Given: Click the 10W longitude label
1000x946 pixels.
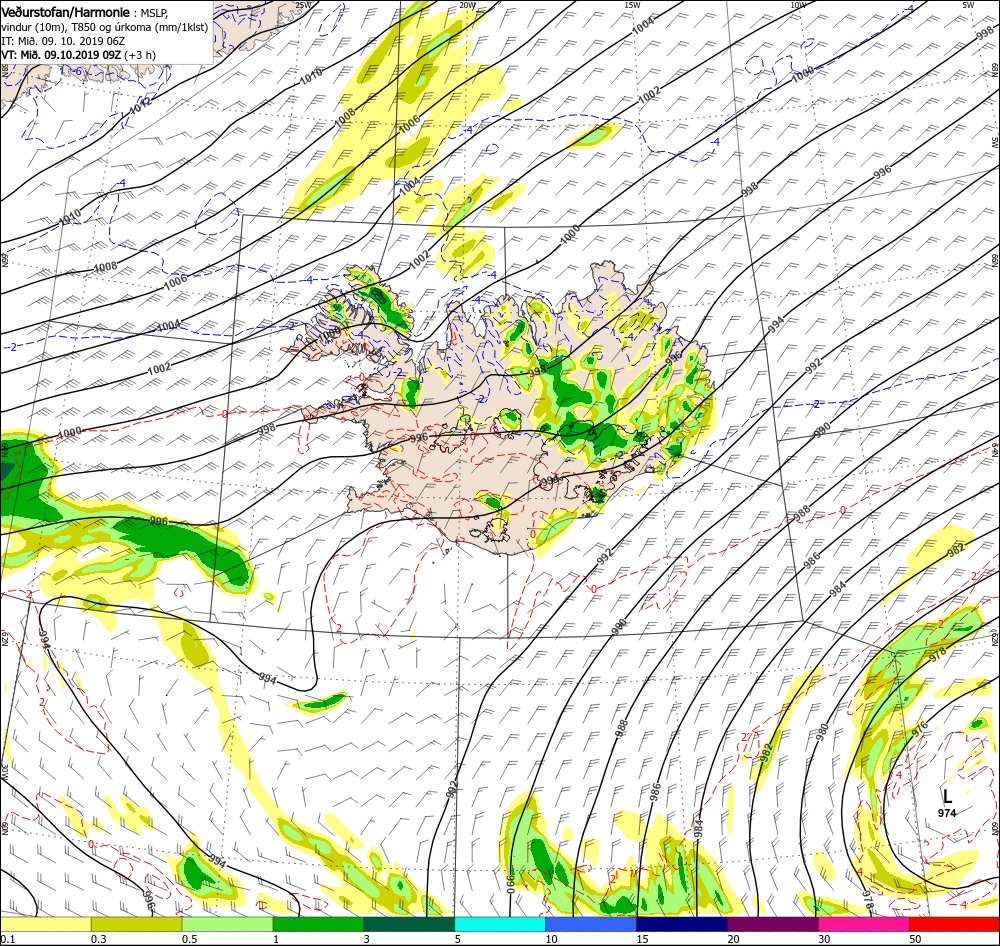Looking at the screenshot, I should click(798, 4).
